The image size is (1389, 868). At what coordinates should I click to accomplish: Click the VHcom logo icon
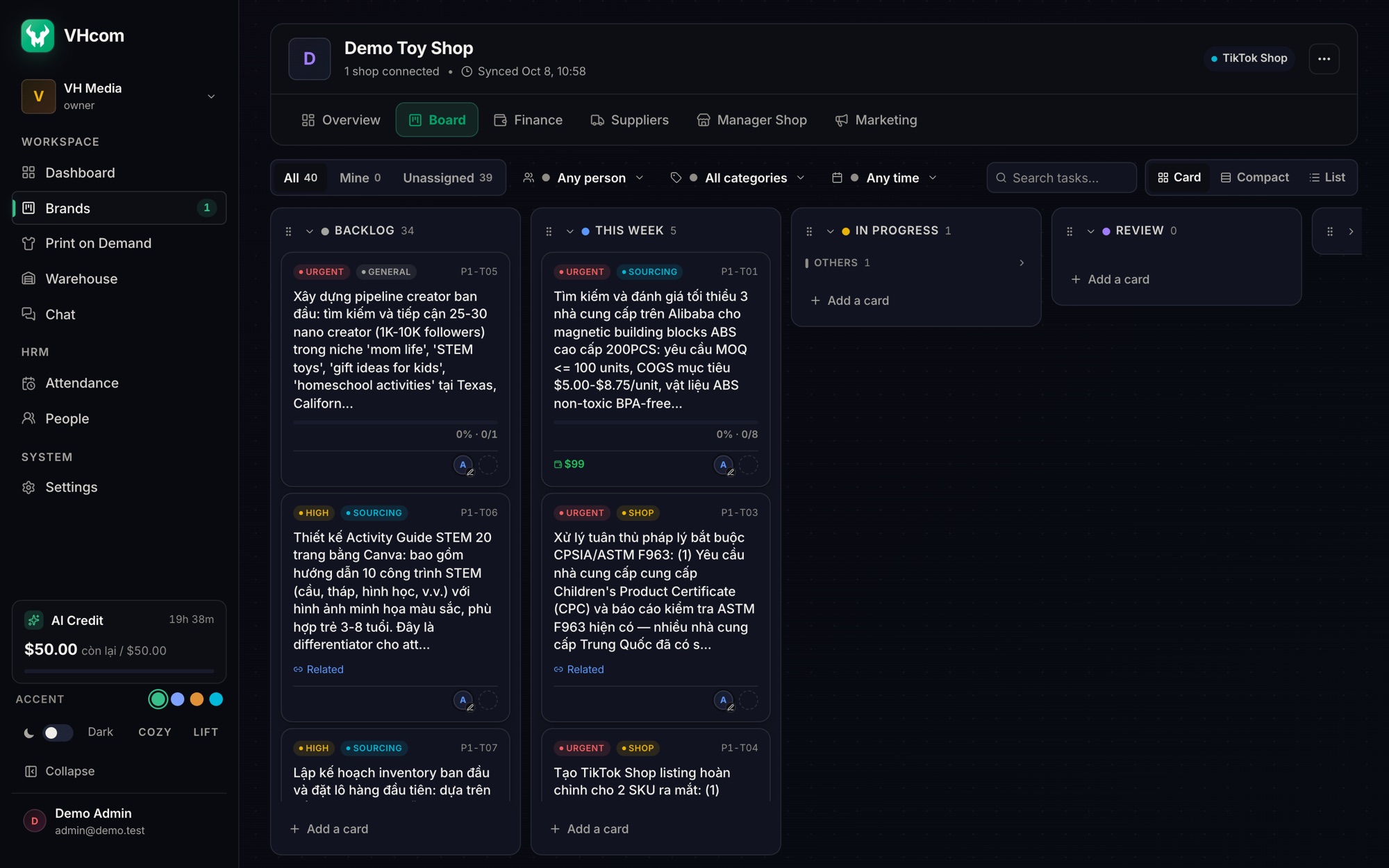(x=38, y=35)
